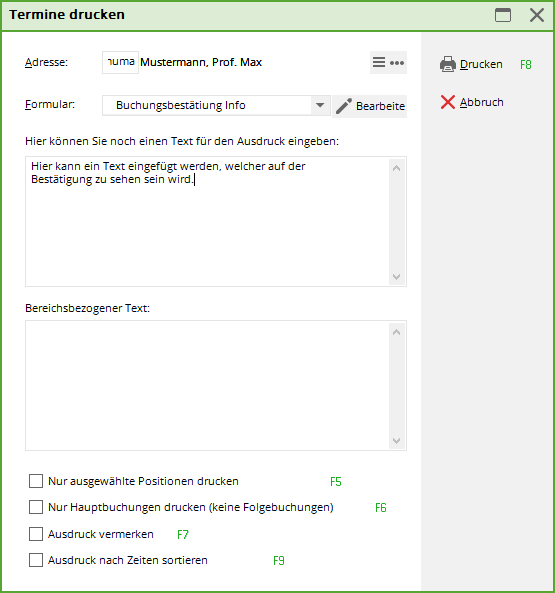Click up arrow of printout text scrollbar
The width and height of the screenshot is (555, 593).
(397, 168)
